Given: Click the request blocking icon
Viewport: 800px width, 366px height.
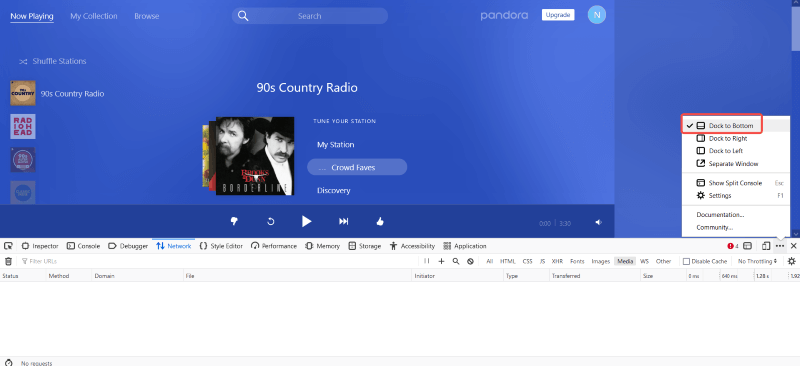Looking at the screenshot, I should click(x=470, y=261).
